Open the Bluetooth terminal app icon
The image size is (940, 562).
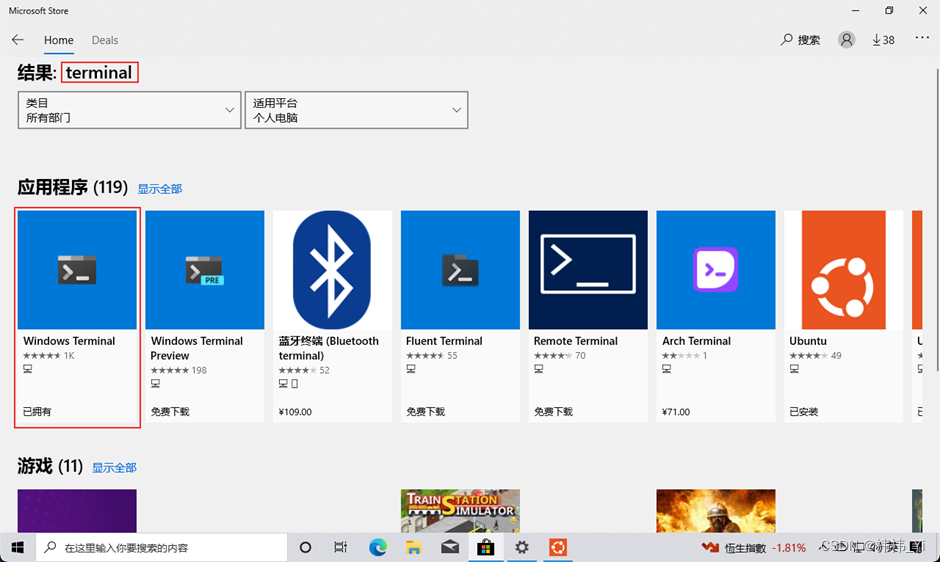[x=332, y=269]
